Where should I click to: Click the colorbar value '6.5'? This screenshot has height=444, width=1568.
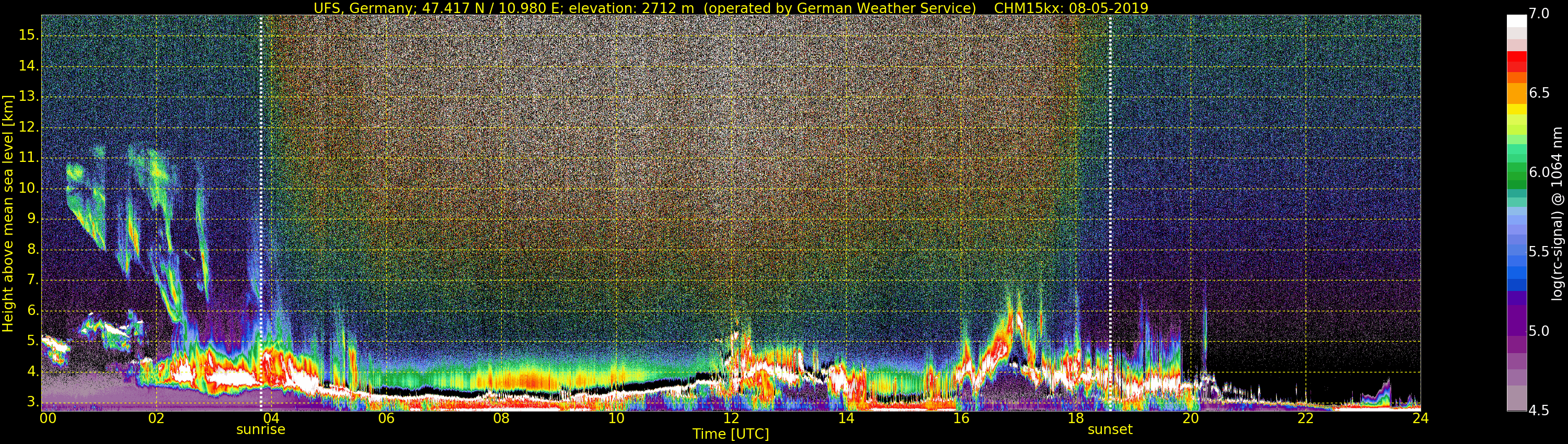point(1539,93)
